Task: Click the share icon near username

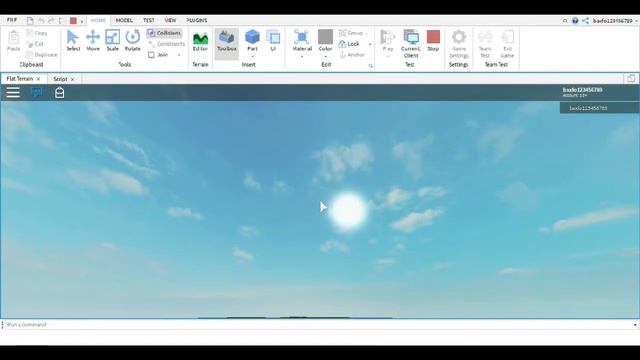Action: (585, 20)
